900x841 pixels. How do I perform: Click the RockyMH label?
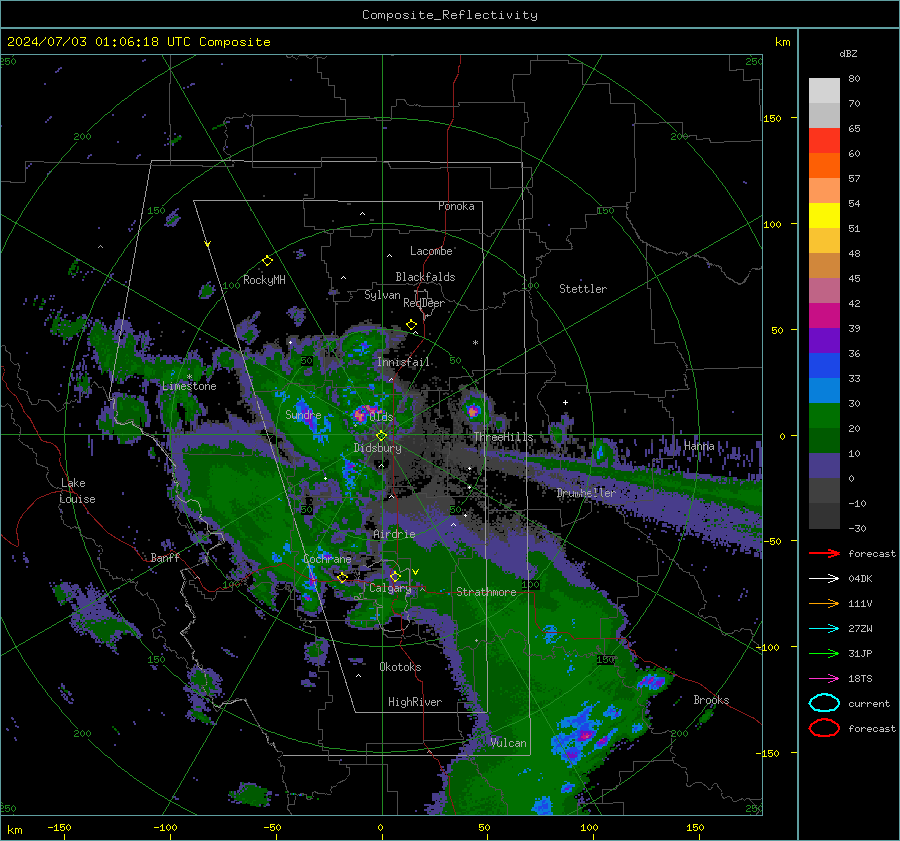[264, 280]
